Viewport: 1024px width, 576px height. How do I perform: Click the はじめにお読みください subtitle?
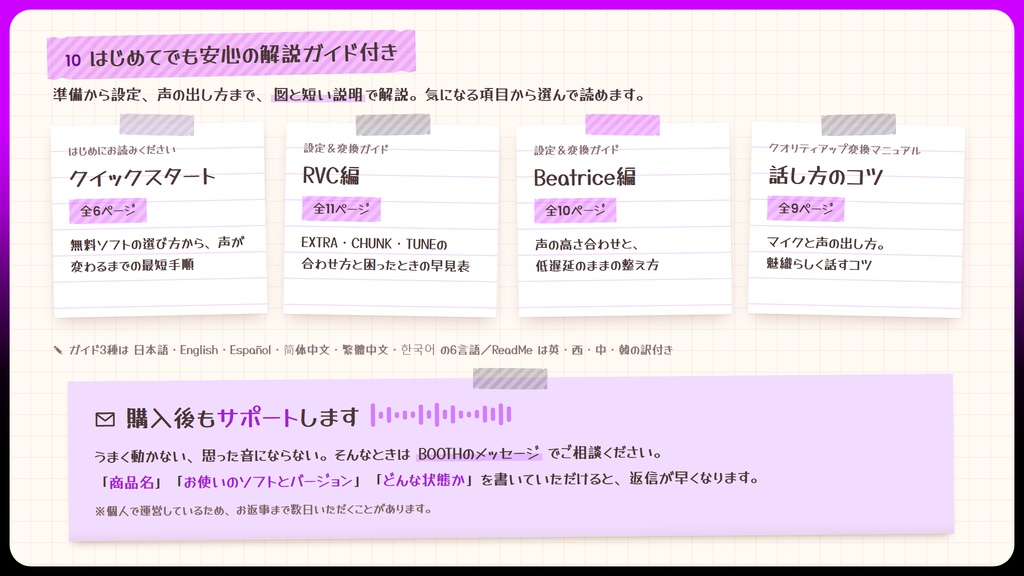point(122,150)
